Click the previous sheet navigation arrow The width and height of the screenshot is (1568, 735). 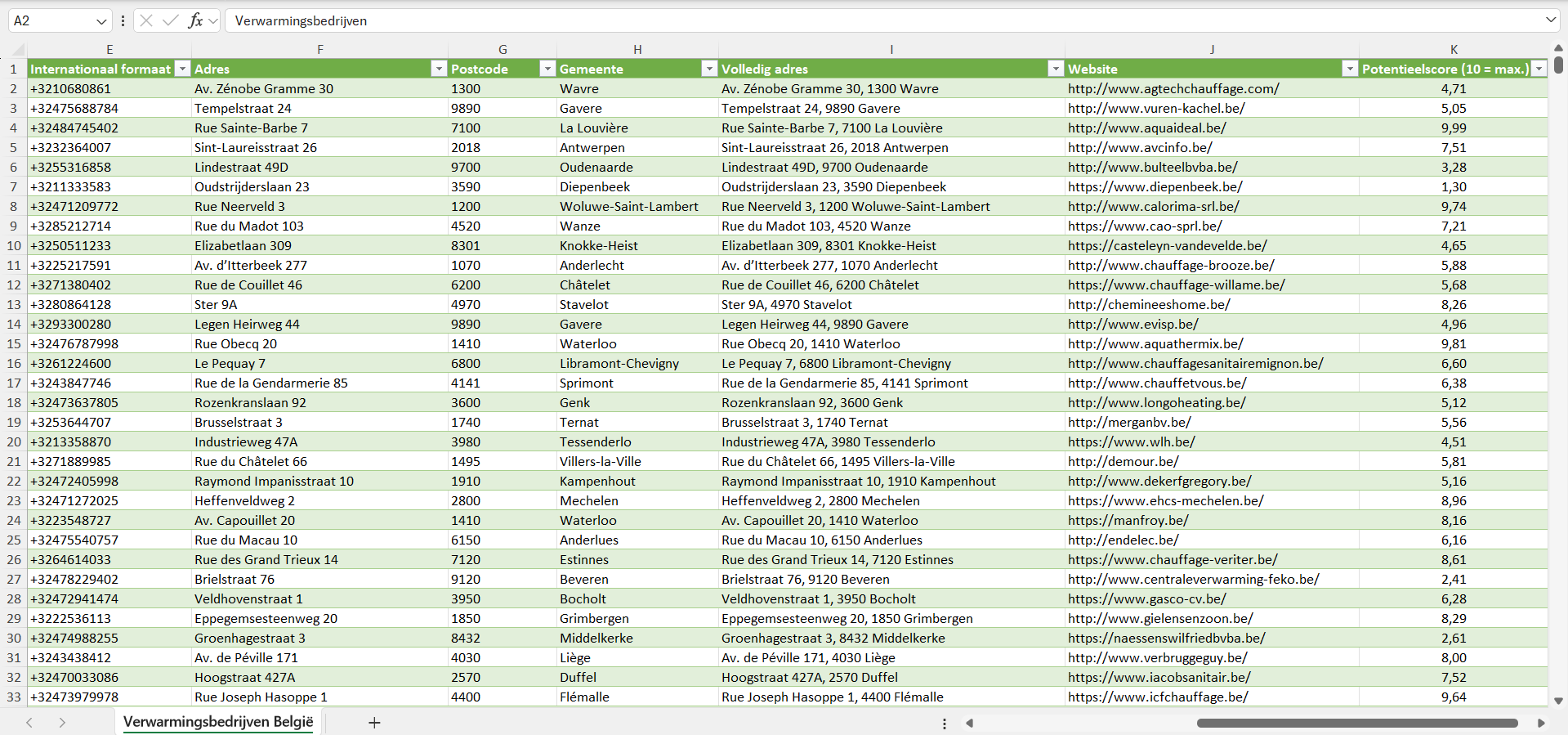click(29, 723)
